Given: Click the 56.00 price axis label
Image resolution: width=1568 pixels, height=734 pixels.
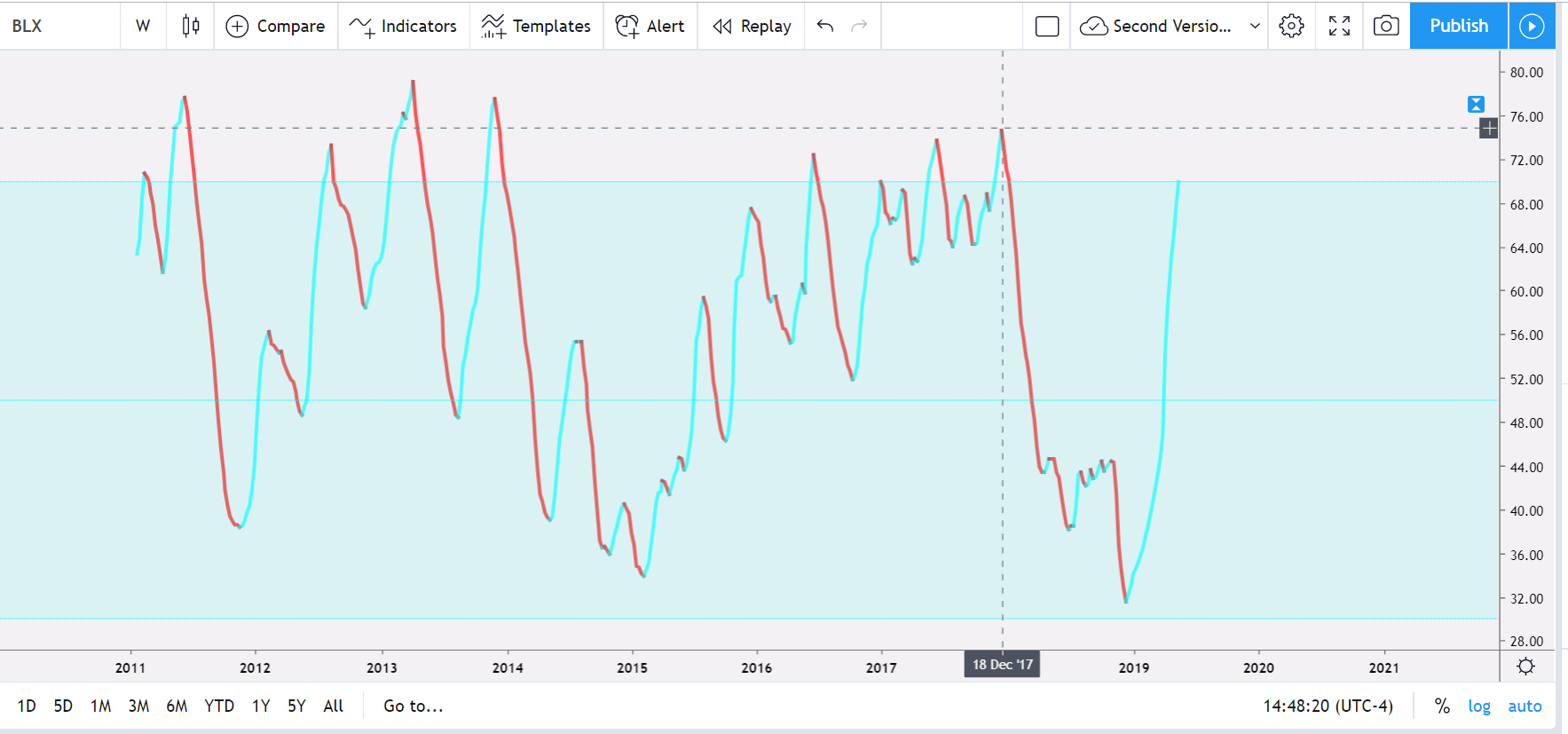Looking at the screenshot, I should [x=1526, y=335].
